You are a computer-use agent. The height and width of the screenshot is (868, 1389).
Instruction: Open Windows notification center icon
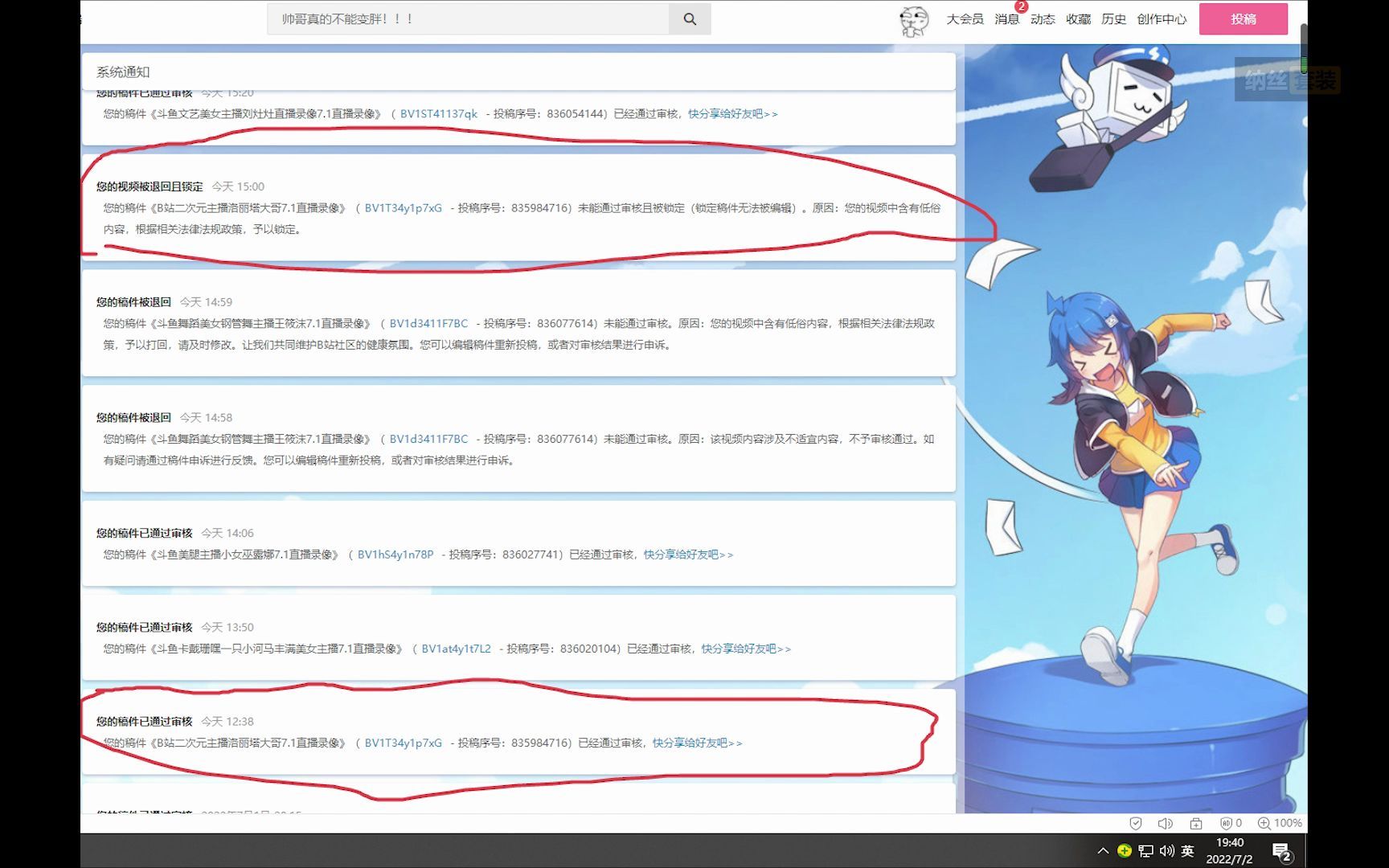coord(1281,852)
